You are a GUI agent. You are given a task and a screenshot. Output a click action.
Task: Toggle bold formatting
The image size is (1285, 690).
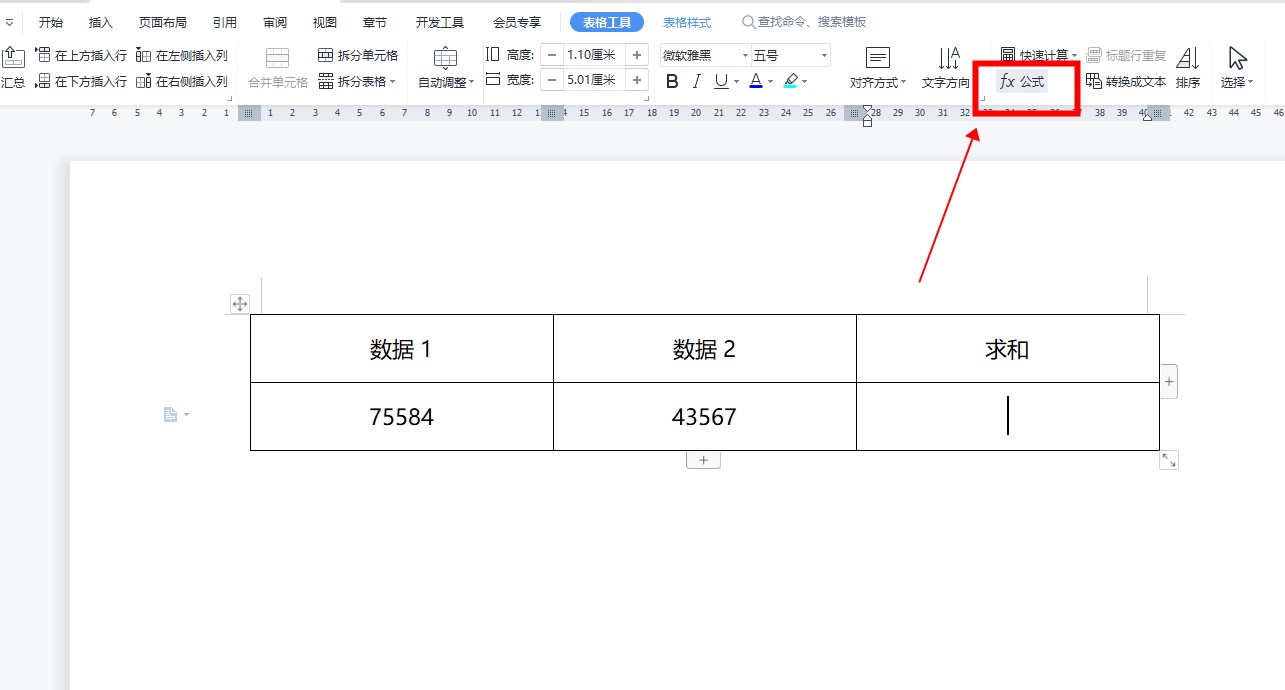(672, 82)
